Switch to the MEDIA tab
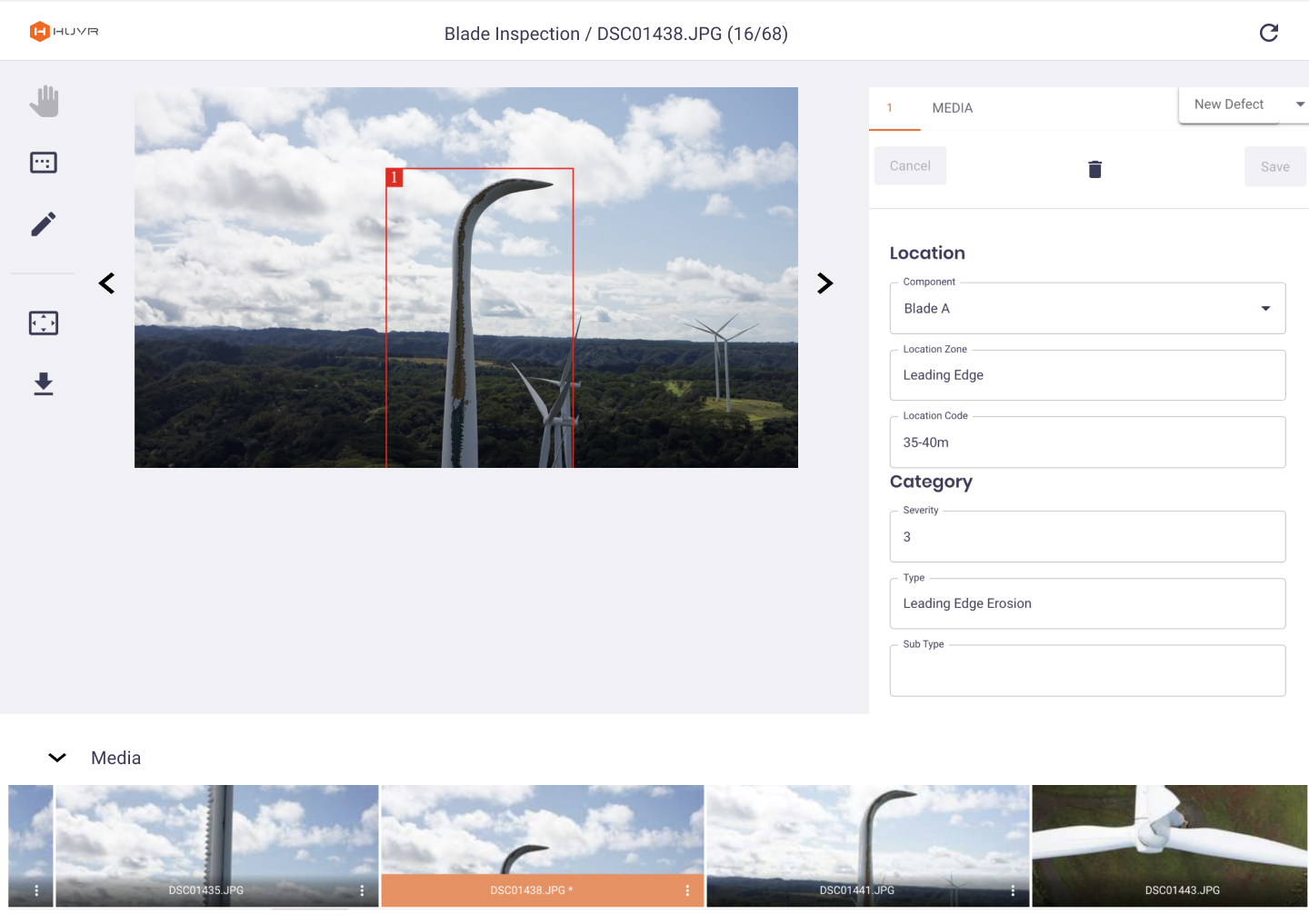 953,108
